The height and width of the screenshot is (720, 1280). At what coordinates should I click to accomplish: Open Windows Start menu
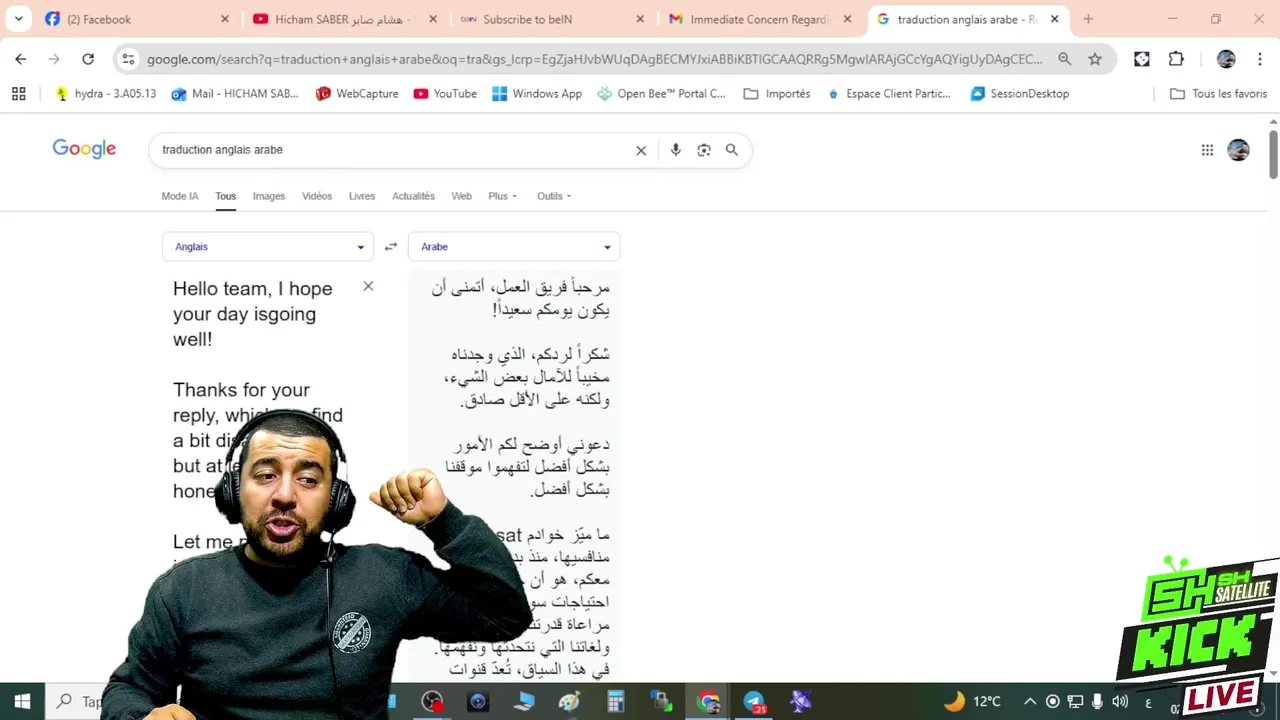(22, 701)
